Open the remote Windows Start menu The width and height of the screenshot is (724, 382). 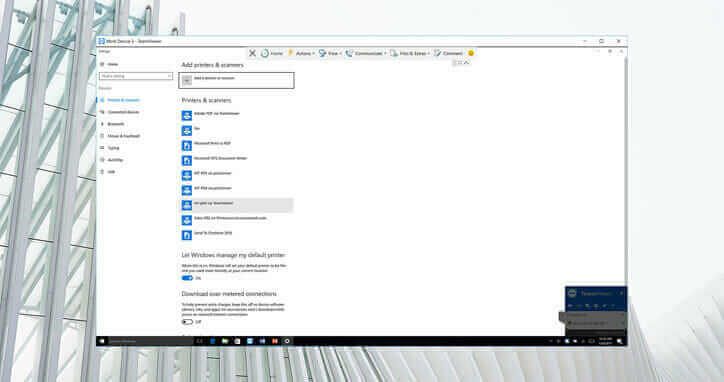102,341
